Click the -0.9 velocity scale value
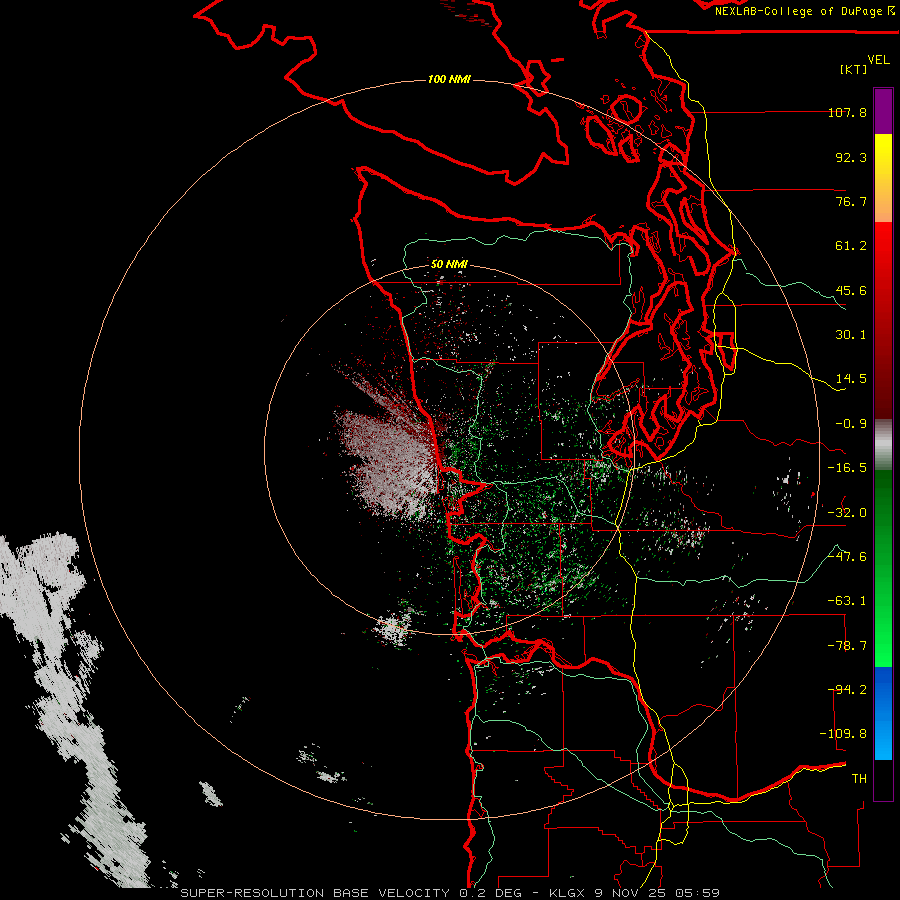900x900 pixels. [851, 424]
